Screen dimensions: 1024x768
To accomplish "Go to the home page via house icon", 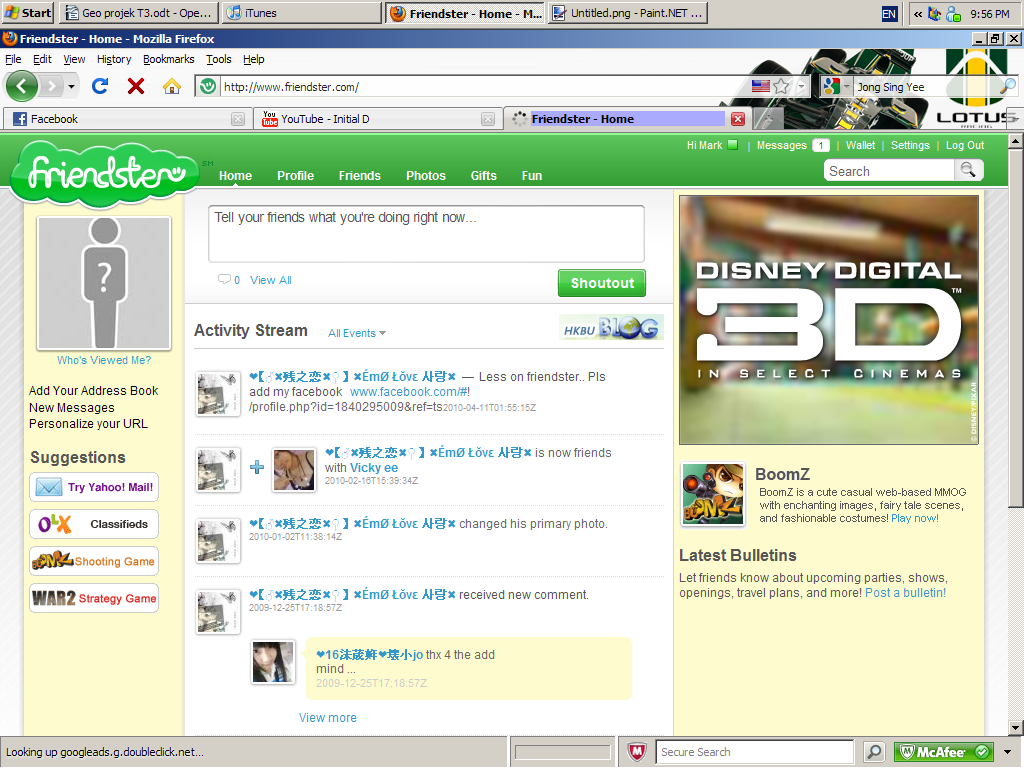I will point(172,86).
